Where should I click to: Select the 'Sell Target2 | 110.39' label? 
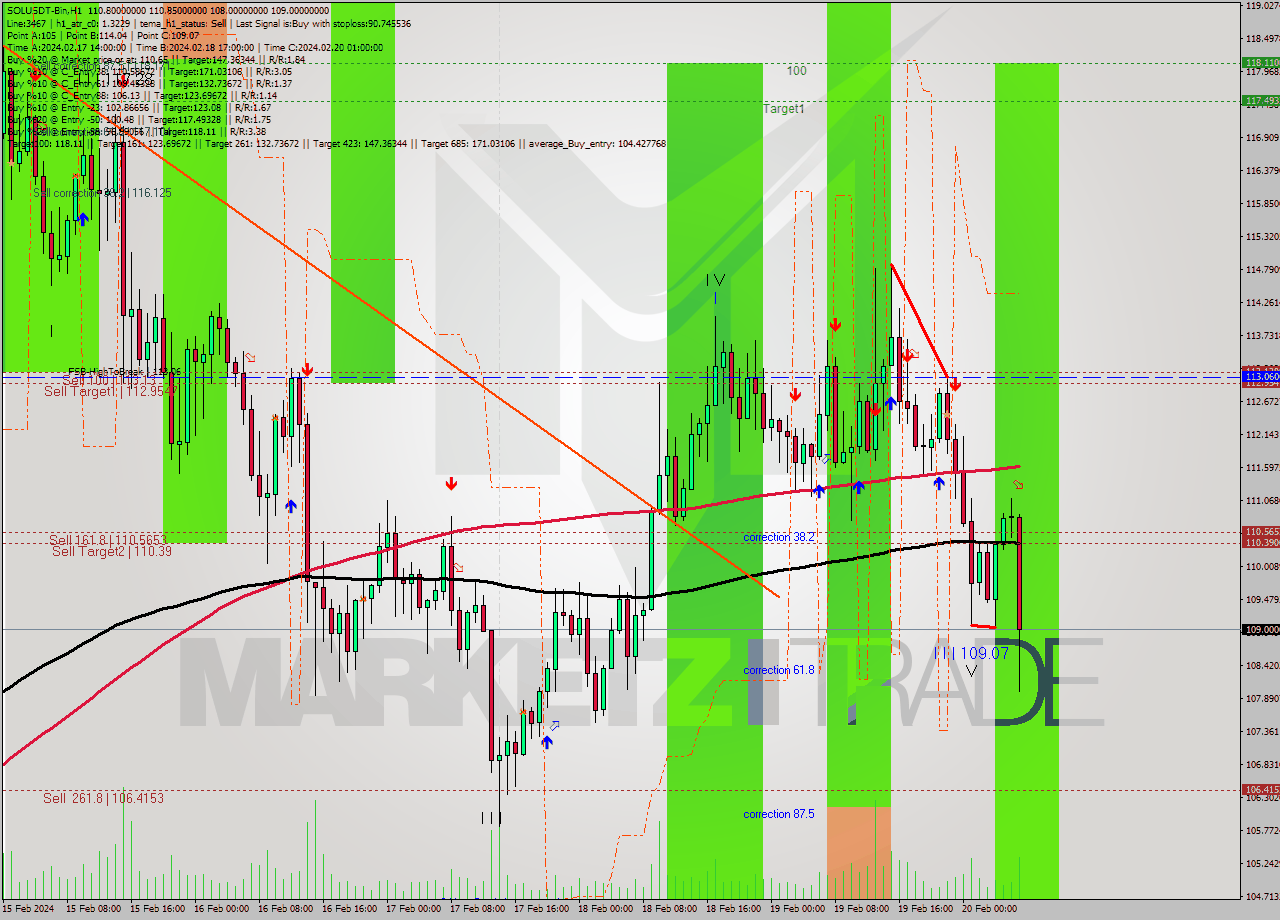(x=112, y=551)
